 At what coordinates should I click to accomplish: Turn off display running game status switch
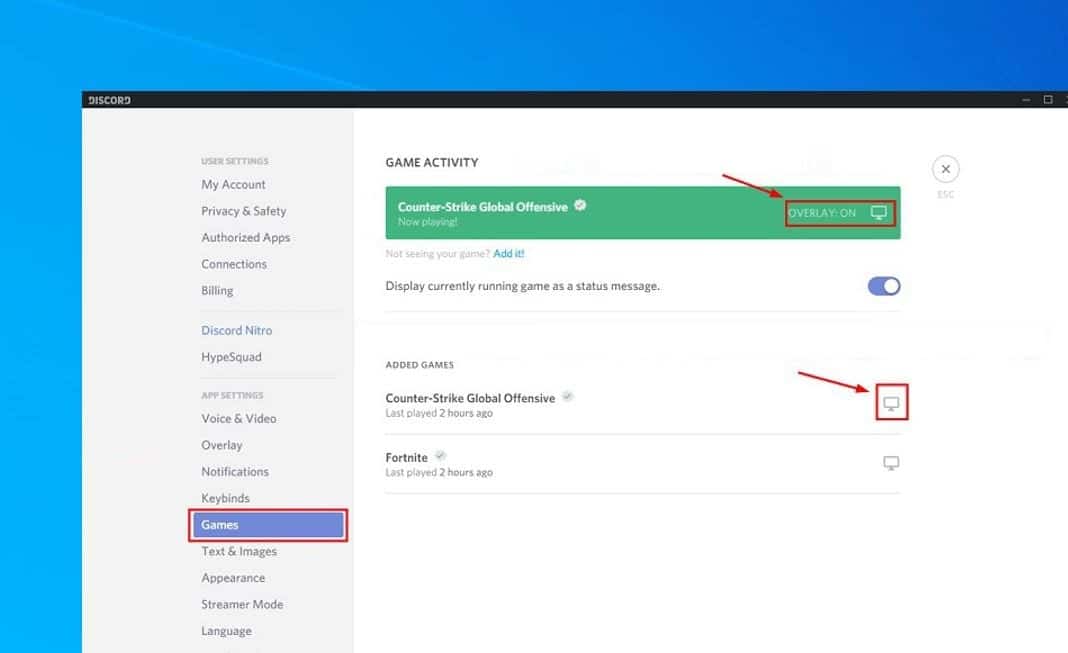(x=883, y=286)
